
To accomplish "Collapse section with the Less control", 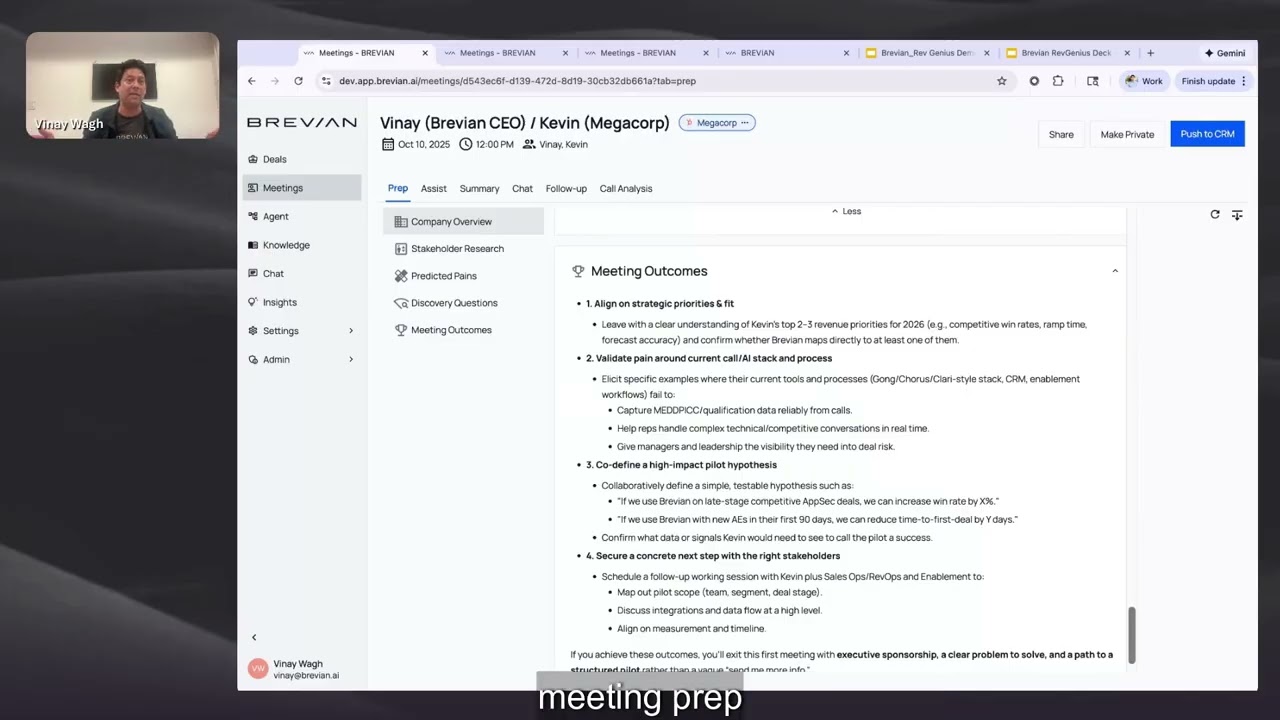I will (846, 211).
